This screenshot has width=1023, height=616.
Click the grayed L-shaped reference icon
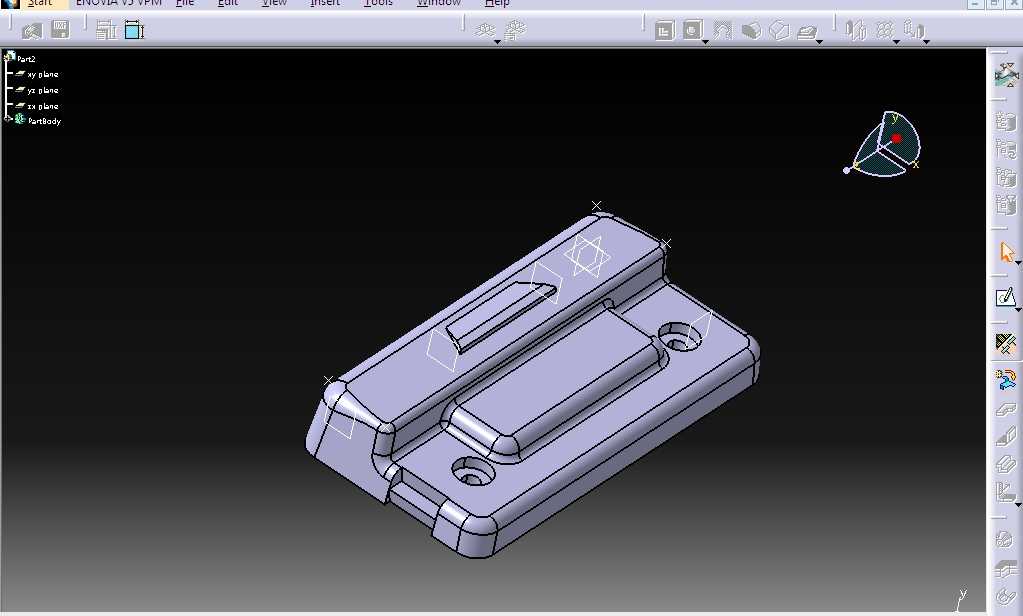[1005, 491]
